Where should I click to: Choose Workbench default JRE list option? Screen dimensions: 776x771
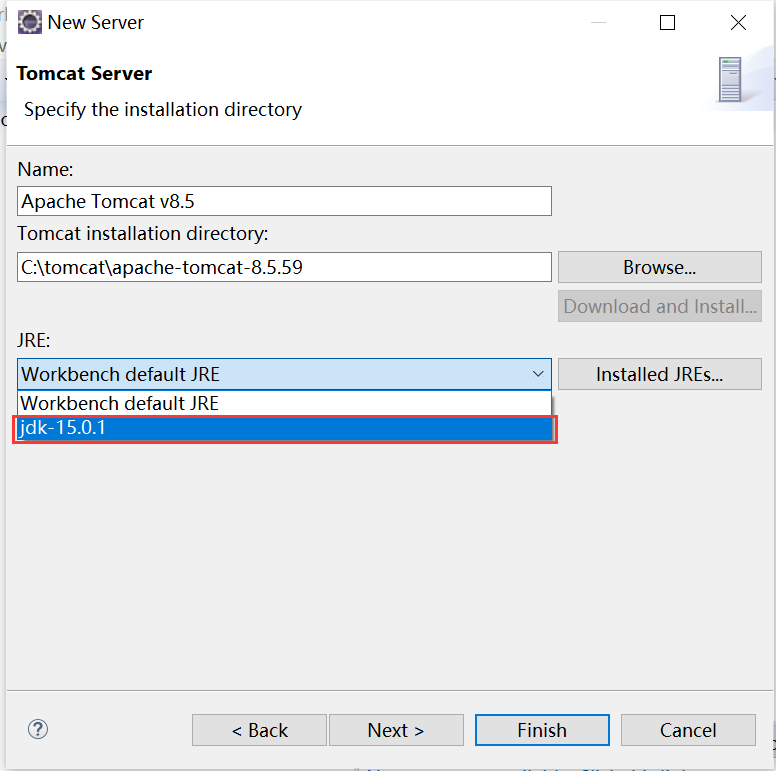[285, 403]
